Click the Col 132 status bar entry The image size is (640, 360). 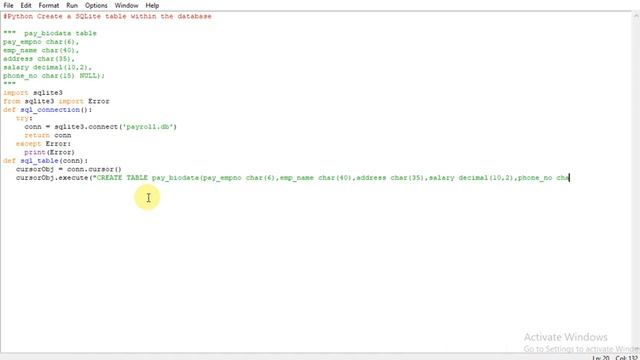click(x=626, y=358)
